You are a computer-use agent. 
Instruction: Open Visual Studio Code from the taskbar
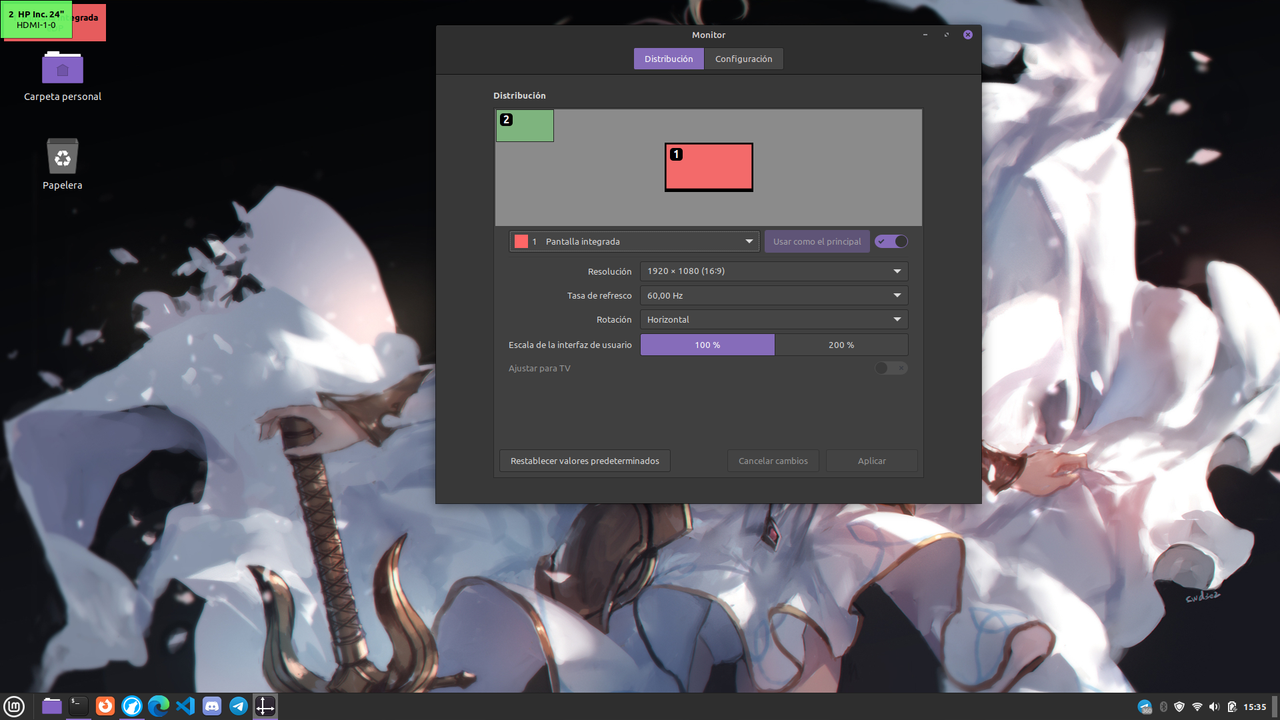[x=185, y=706]
